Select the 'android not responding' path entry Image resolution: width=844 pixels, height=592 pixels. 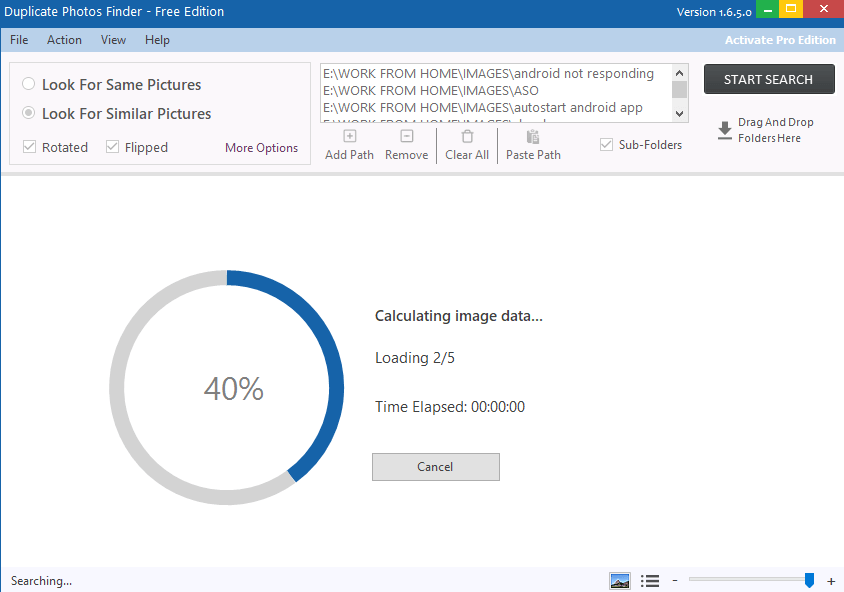488,73
